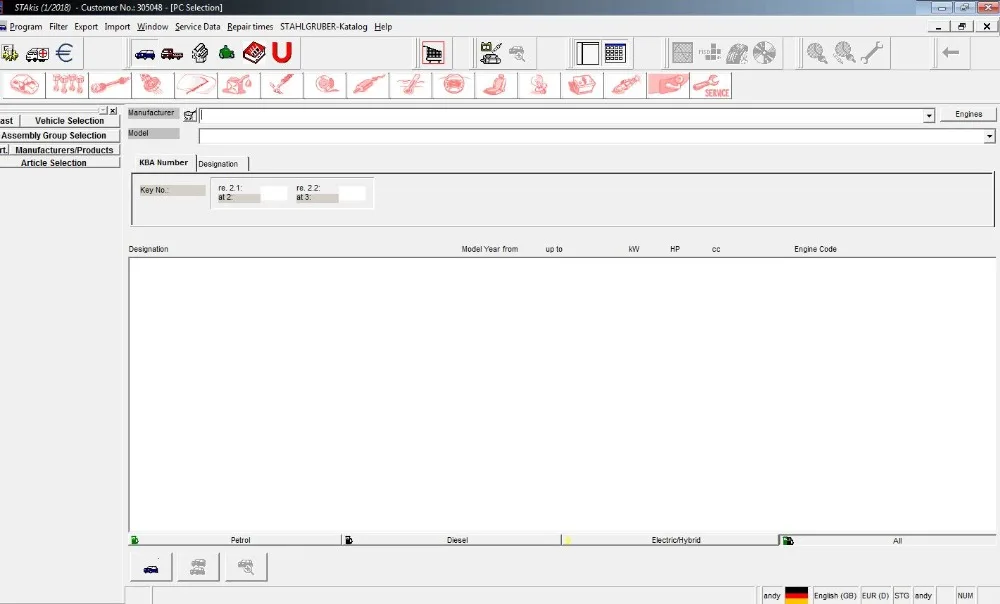
Task: Click the passenger car button below list
Action: point(151,567)
